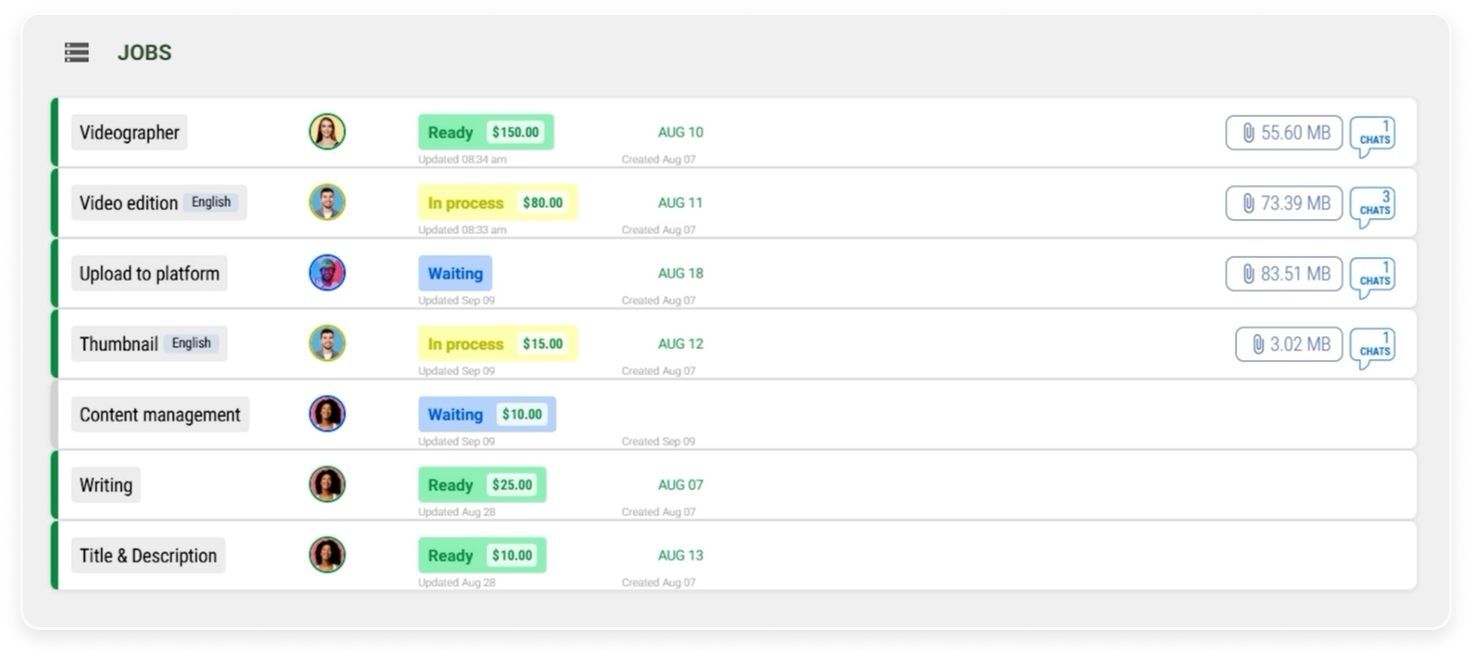Click the Waiting $10.00 status badge
Screen dimensions: 1472x658
tap(486, 414)
